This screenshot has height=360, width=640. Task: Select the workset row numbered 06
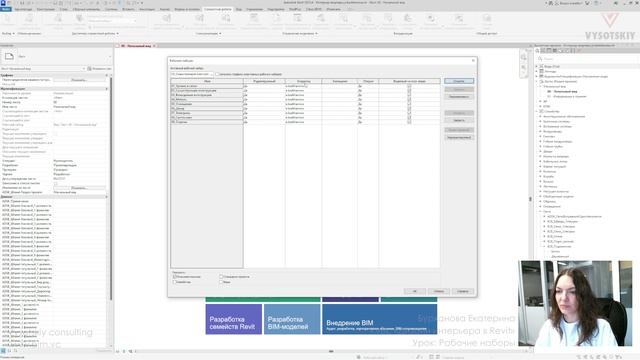(x=207, y=109)
